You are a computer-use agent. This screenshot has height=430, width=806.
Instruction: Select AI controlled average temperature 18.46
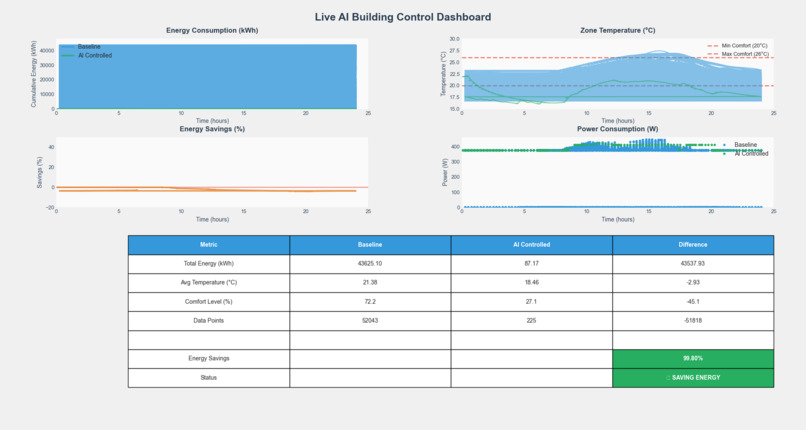point(532,283)
